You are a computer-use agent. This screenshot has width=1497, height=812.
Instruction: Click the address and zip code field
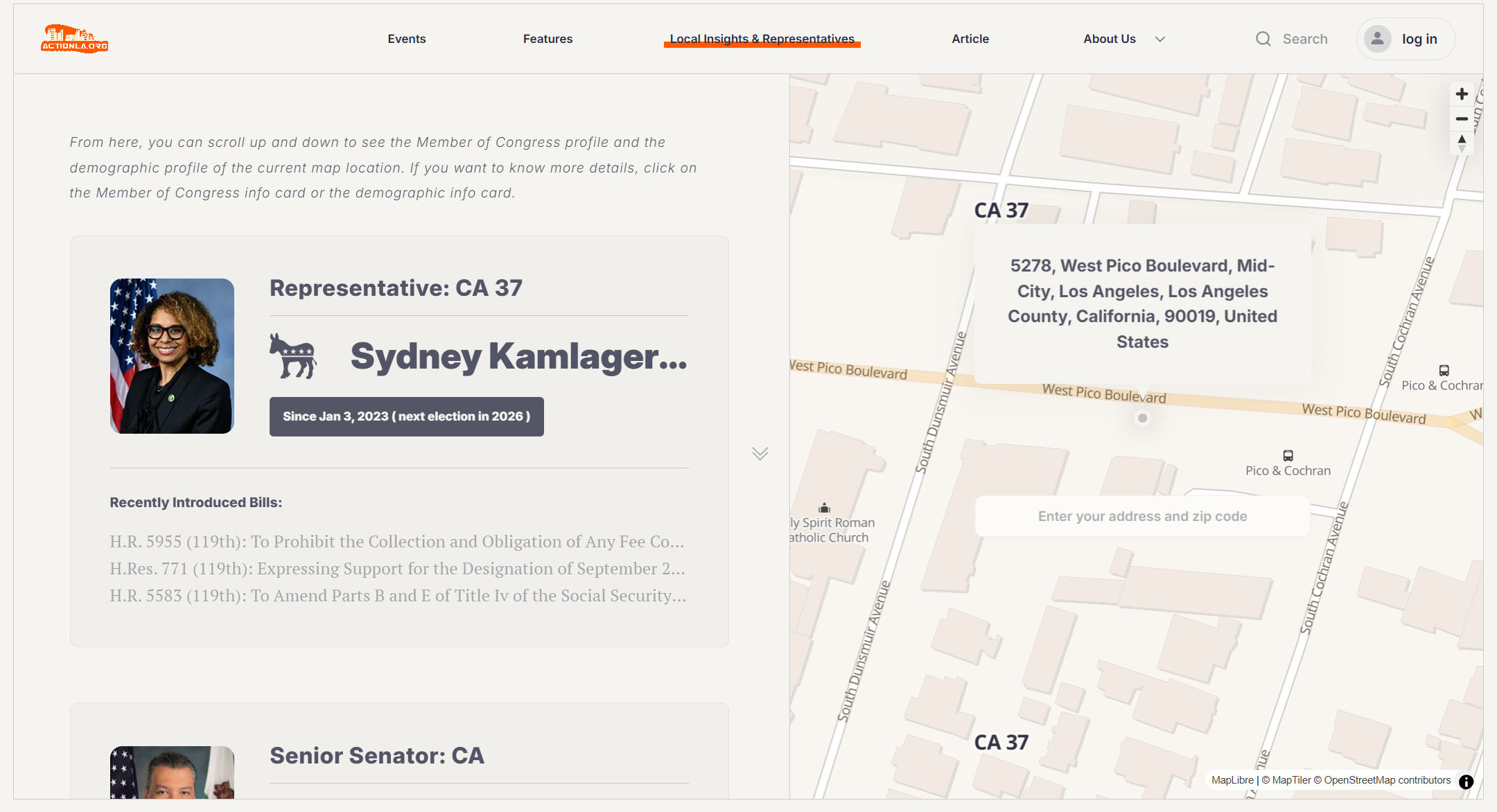[1142, 516]
